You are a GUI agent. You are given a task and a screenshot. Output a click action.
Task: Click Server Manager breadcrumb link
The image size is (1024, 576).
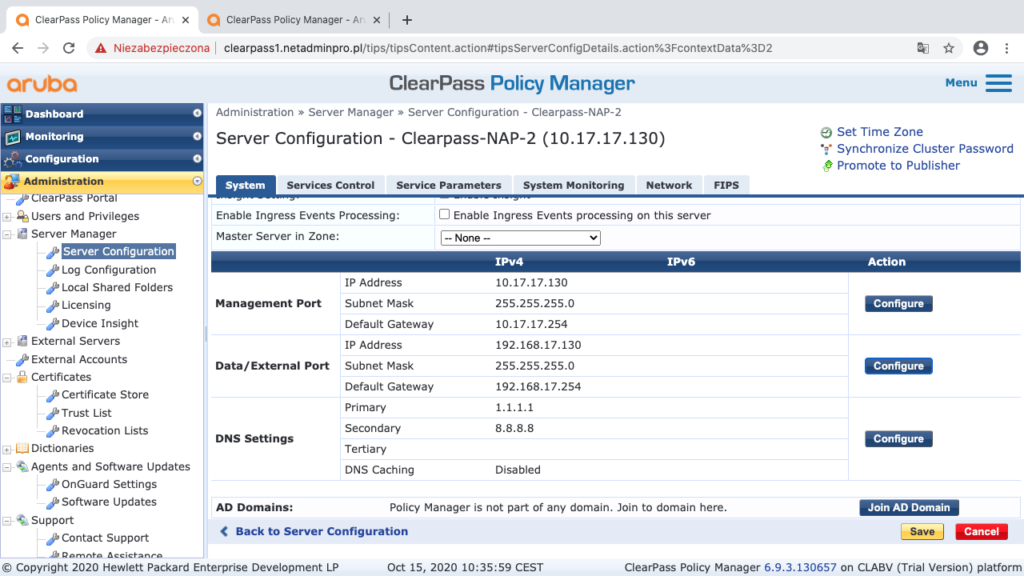(351, 112)
